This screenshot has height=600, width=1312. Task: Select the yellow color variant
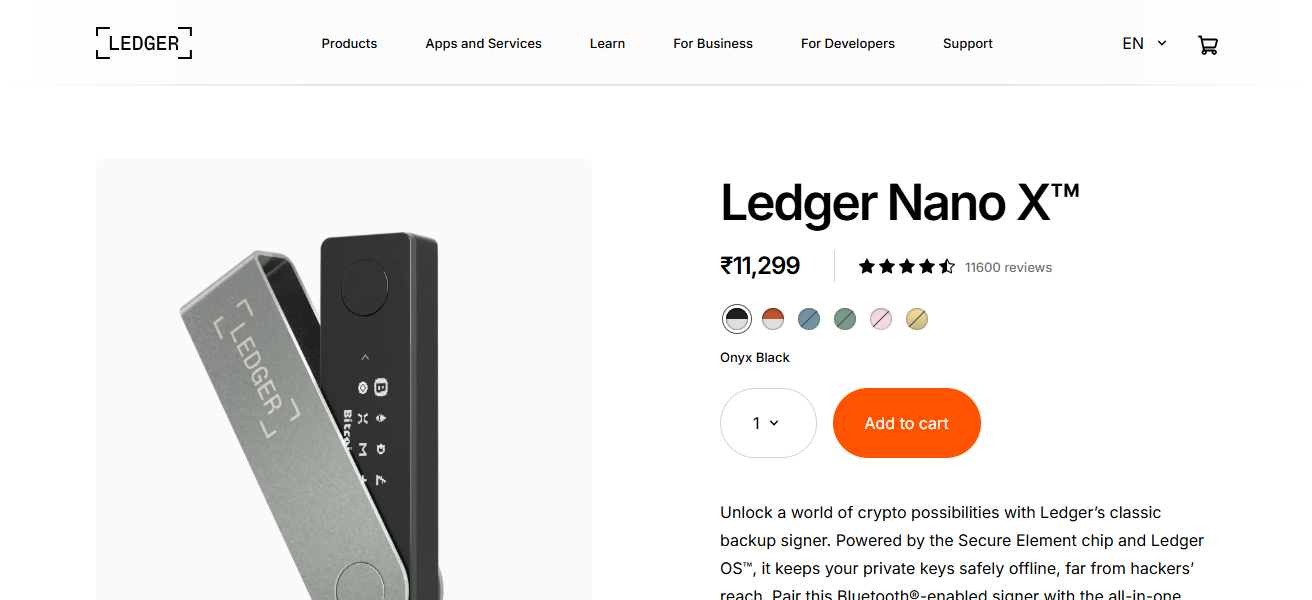[x=916, y=318]
